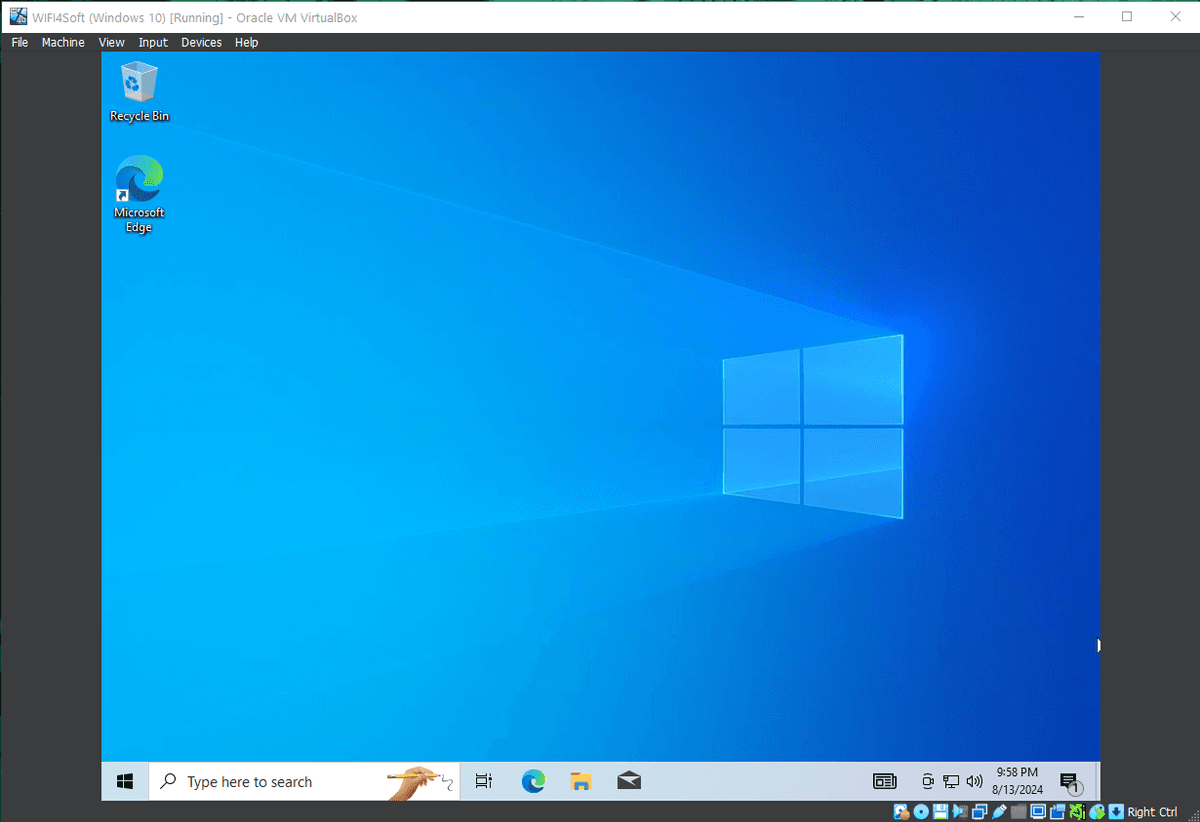Open Task View in the guest taskbar
This screenshot has height=822, width=1200.
point(484,781)
